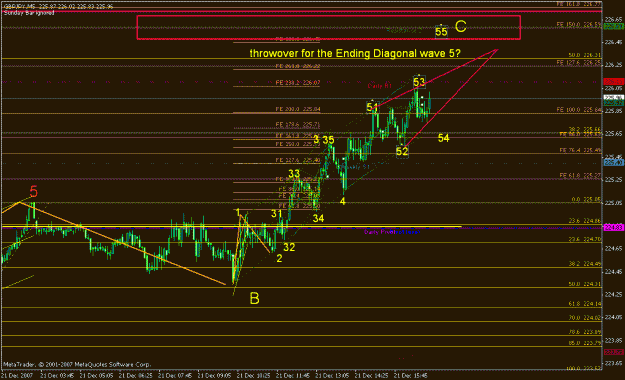Click the '100.0 223.53' retracement label

click(x=584, y=368)
